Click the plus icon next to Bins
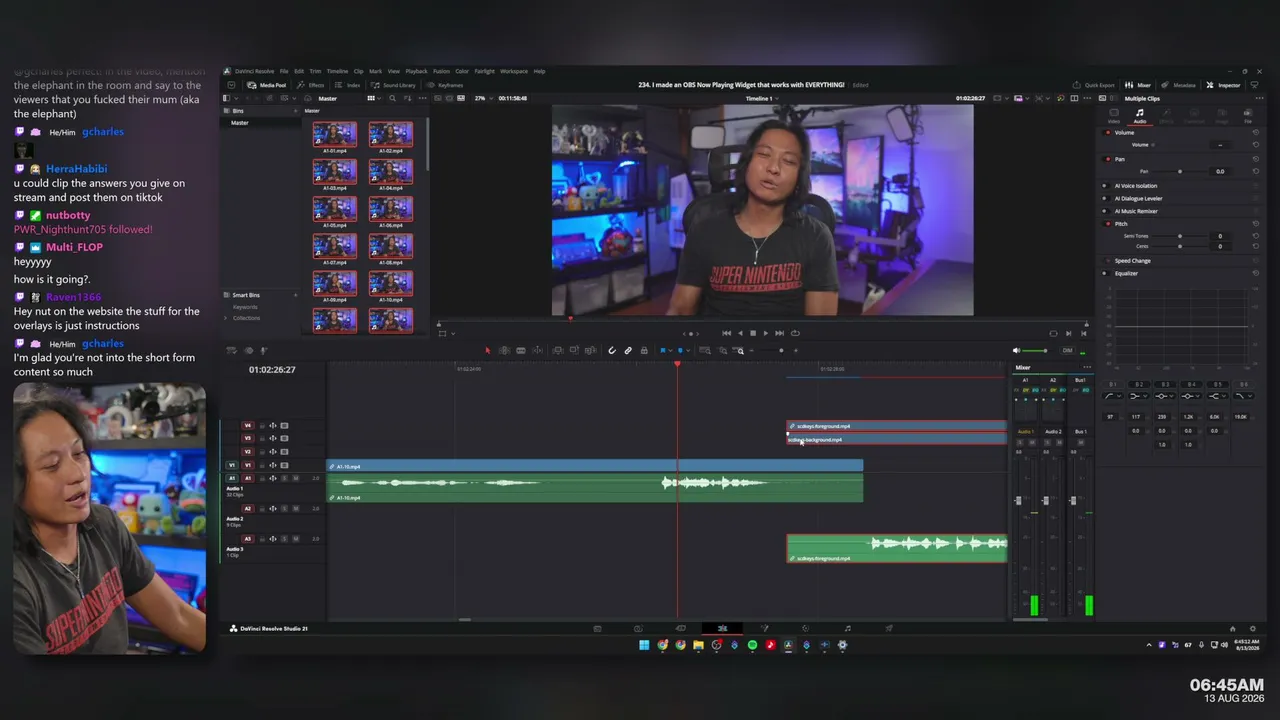 coord(296,110)
